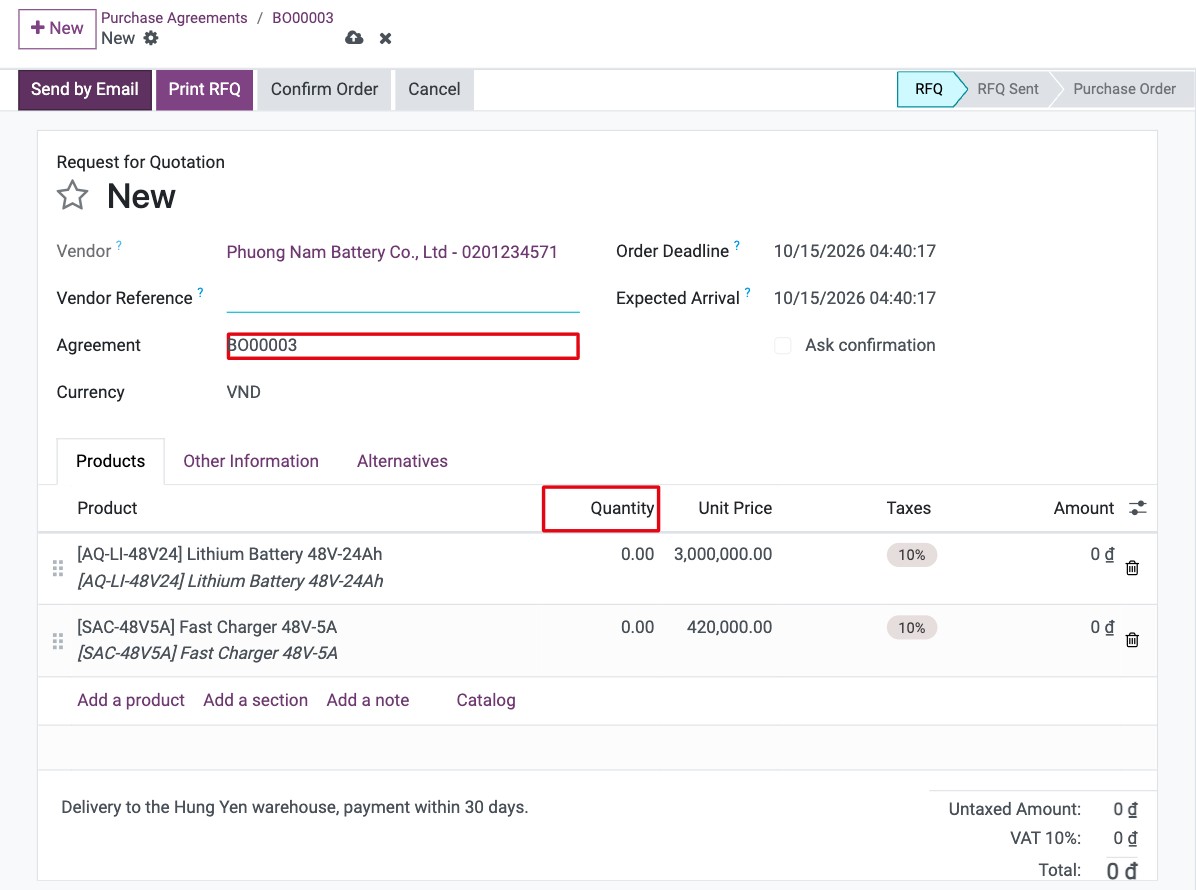Click the cloud save icon
The image size is (1196, 890).
point(354,38)
